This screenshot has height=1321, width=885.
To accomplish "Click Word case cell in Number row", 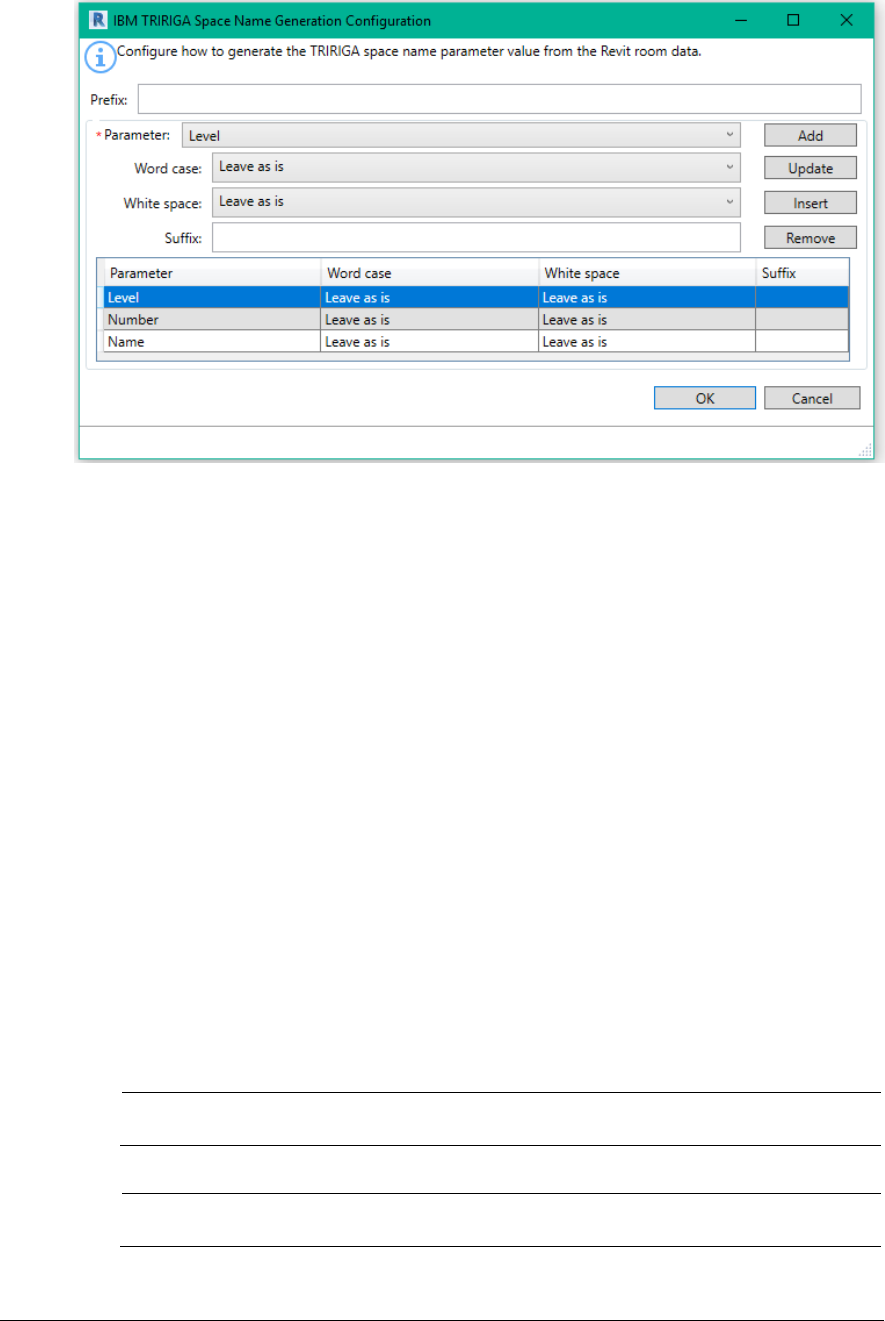I will click(430, 319).
